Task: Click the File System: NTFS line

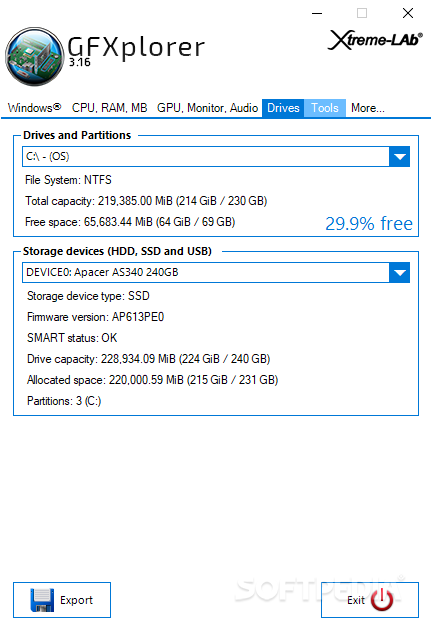Action: [x=68, y=180]
